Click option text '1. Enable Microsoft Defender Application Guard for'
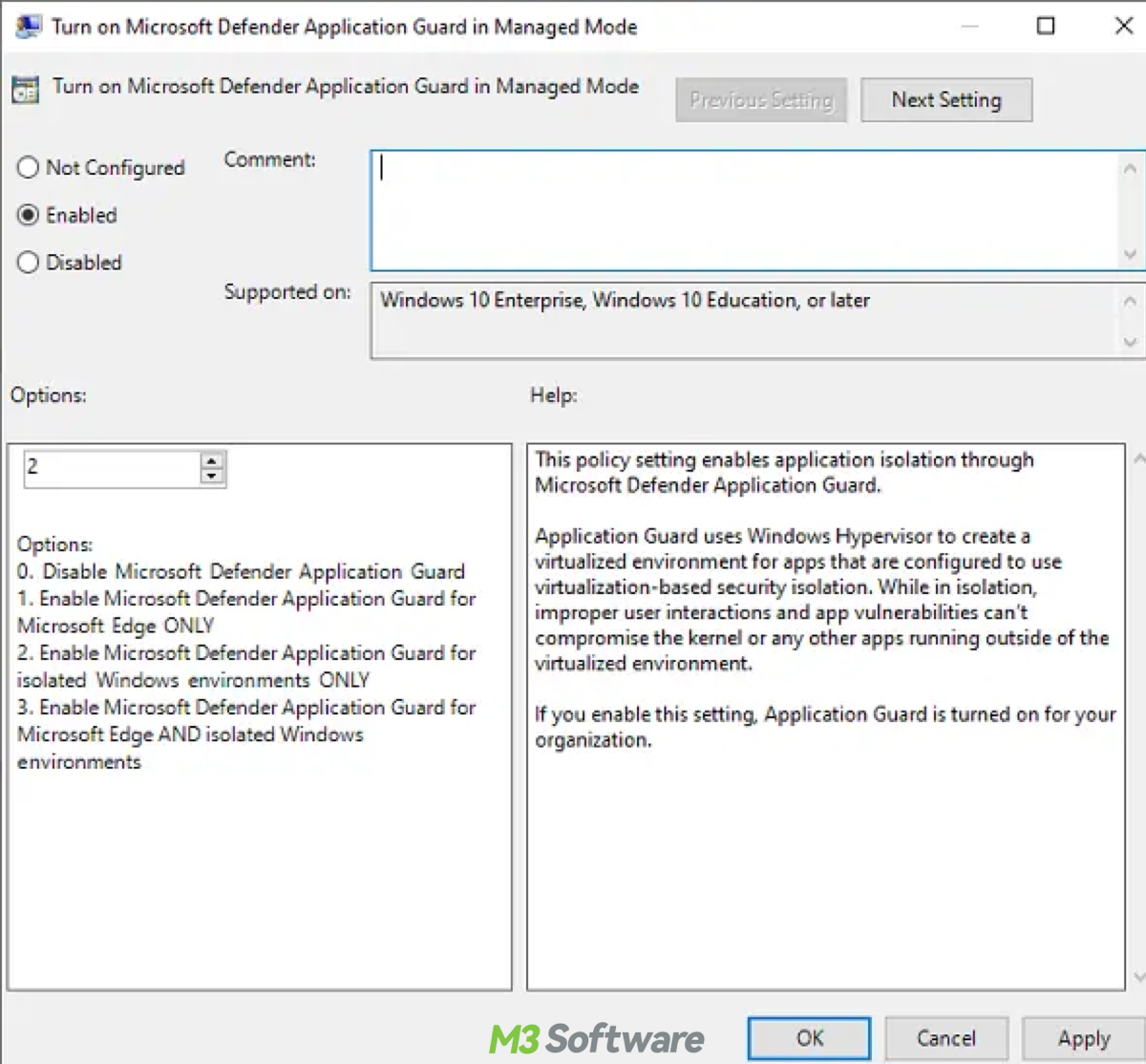Viewport: 1146px width, 1064px height. (x=246, y=599)
